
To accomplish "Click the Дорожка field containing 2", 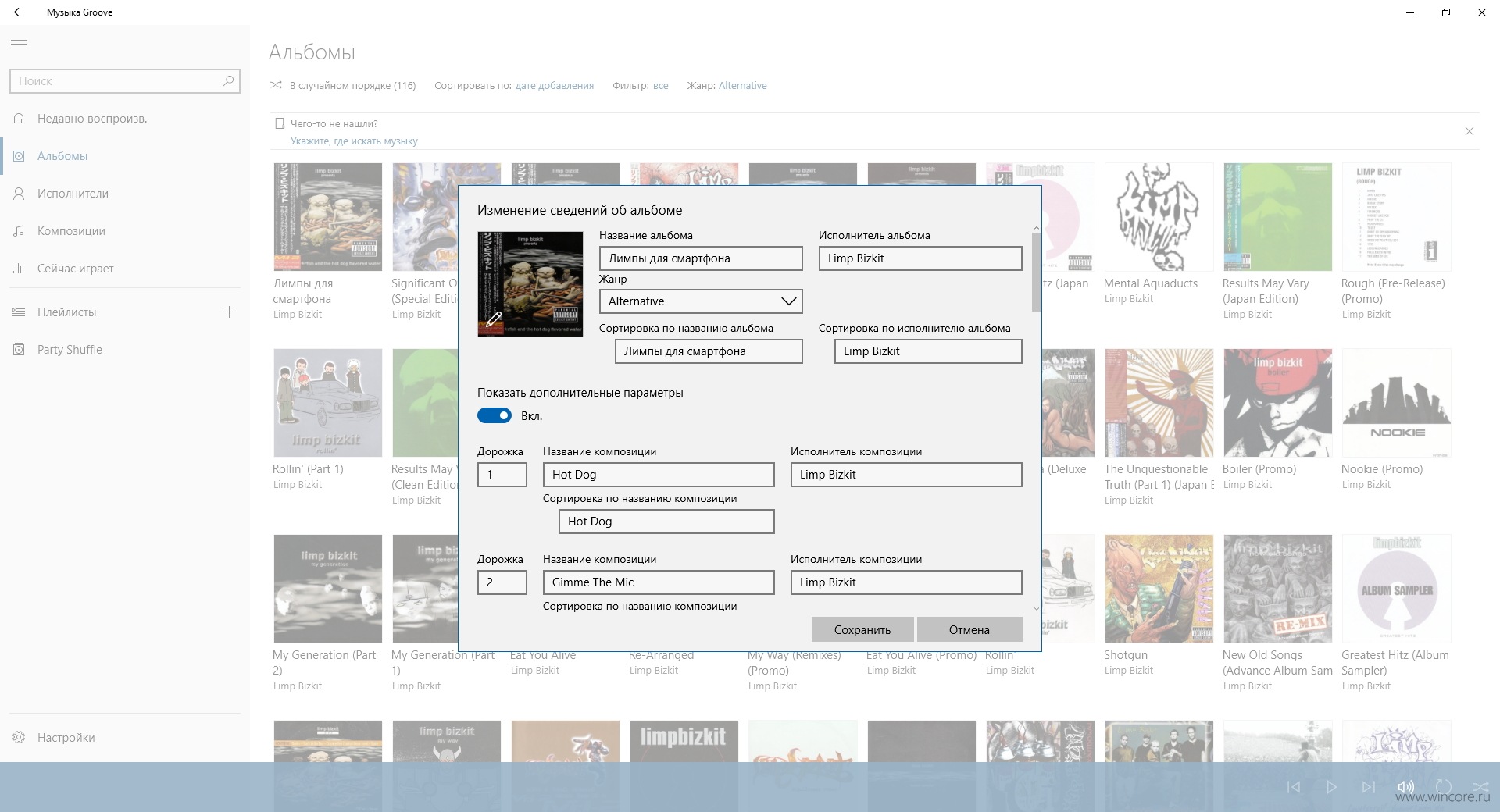I will click(x=502, y=582).
